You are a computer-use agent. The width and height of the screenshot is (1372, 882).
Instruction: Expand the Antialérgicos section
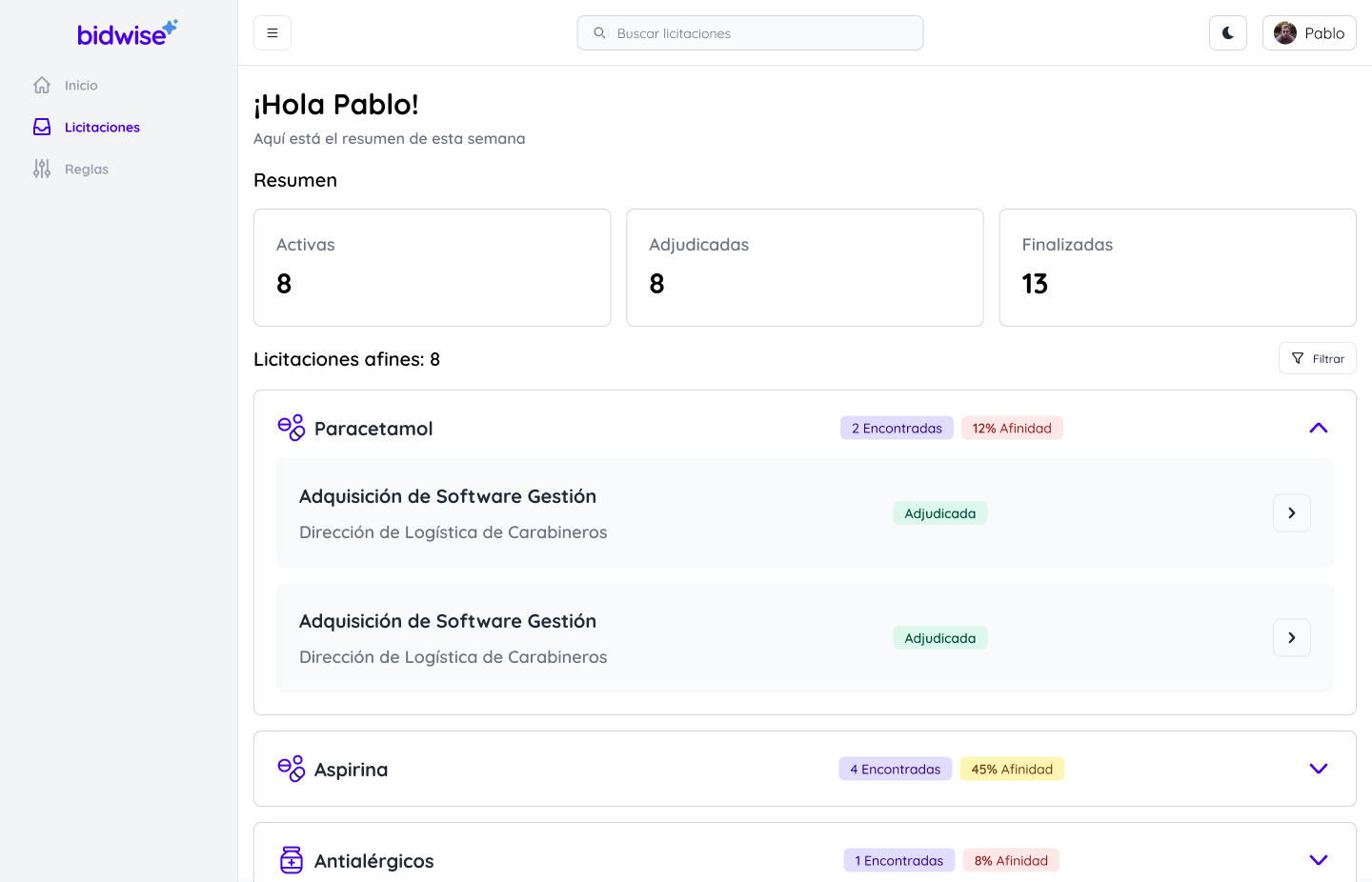(1319, 859)
